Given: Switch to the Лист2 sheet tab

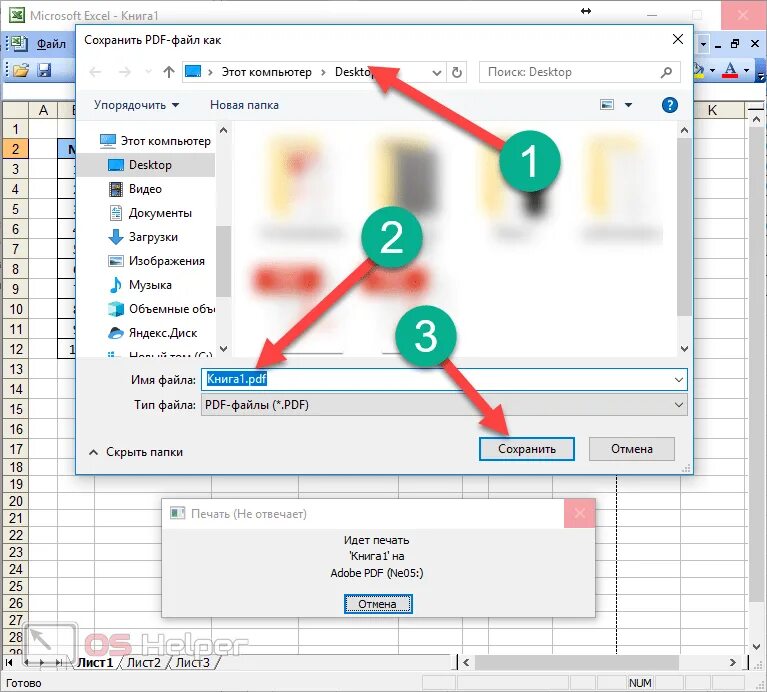Looking at the screenshot, I should click(143, 663).
